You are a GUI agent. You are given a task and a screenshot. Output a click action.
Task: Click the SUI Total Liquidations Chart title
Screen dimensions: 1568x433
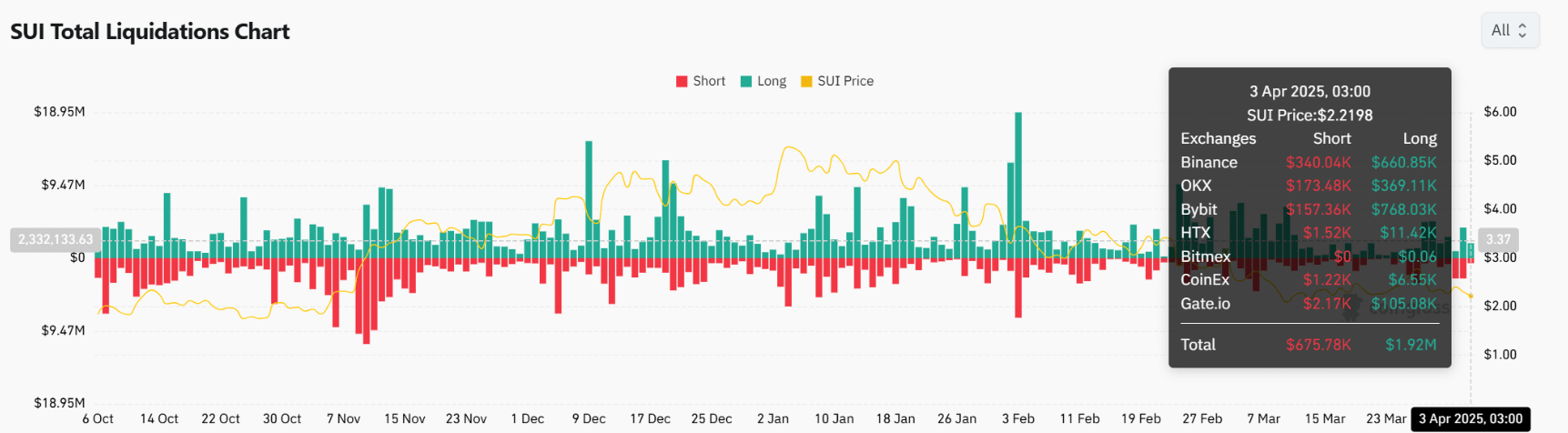point(150,32)
